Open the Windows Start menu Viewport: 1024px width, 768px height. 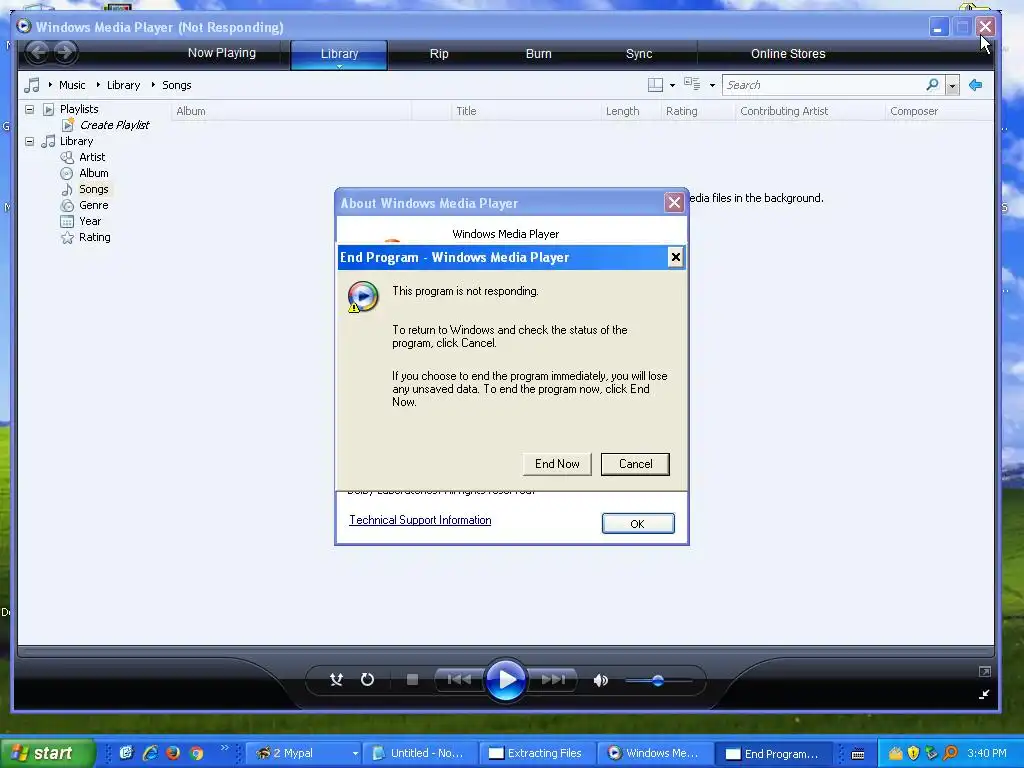click(46, 753)
